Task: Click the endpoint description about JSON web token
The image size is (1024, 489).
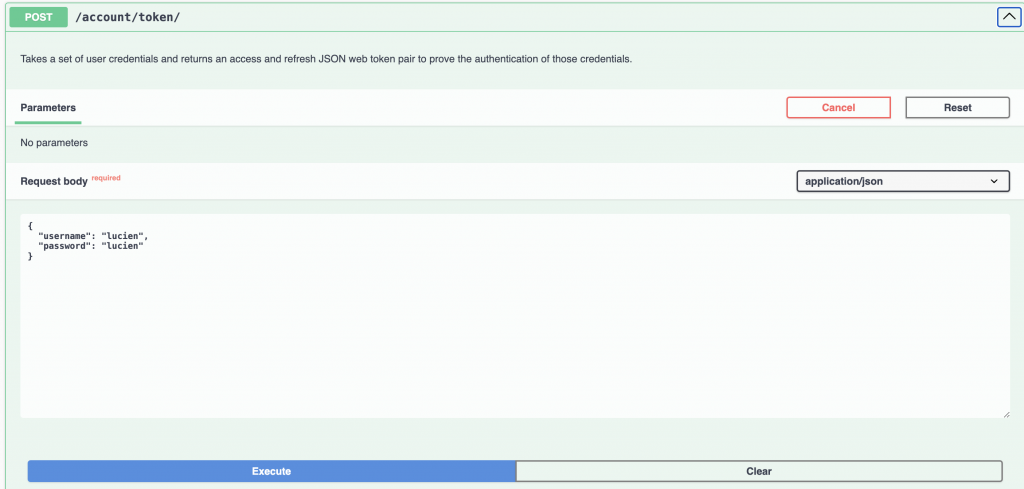Action: pyautogui.click(x=327, y=59)
